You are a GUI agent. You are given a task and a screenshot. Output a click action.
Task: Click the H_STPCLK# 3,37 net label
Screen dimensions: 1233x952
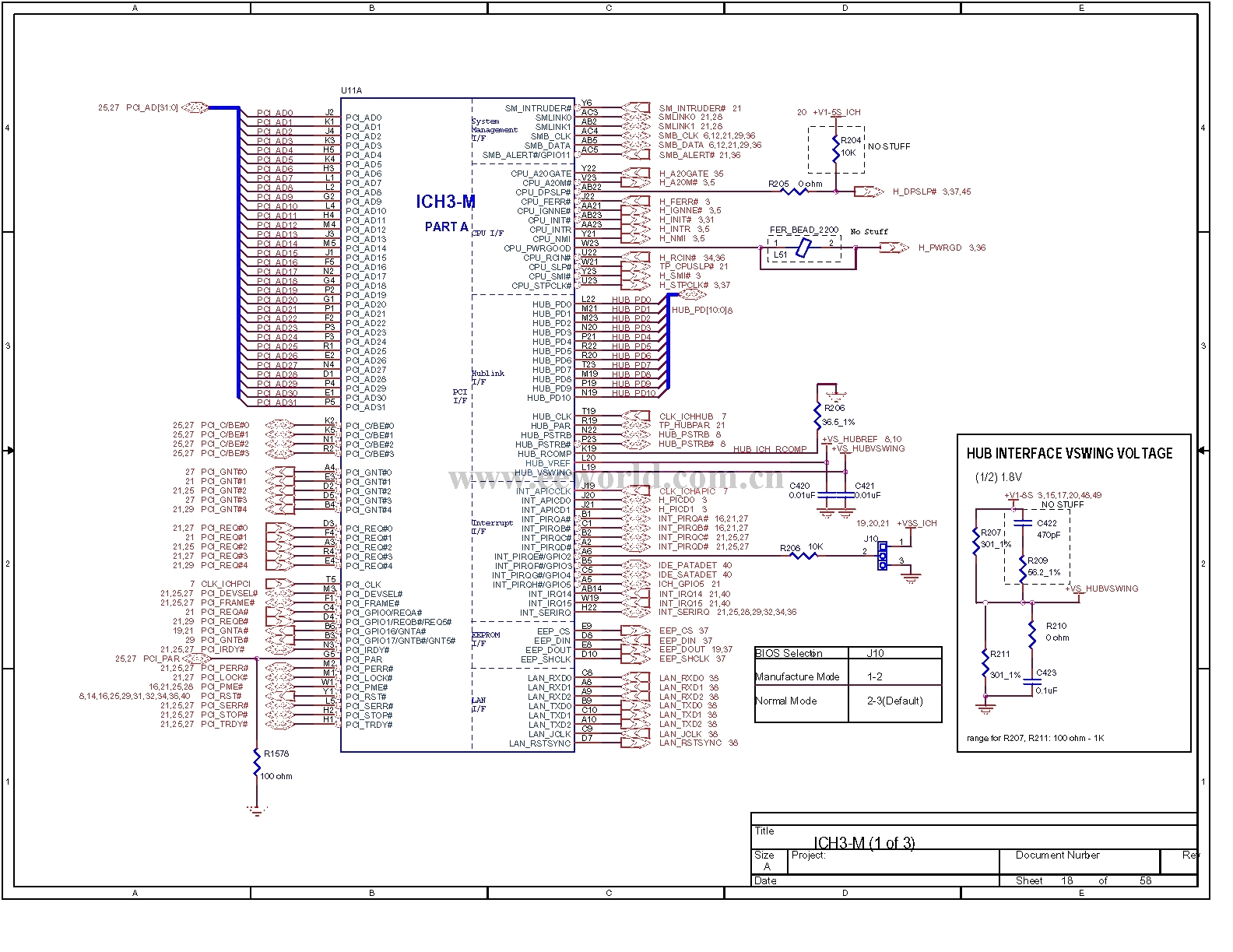coord(694,285)
